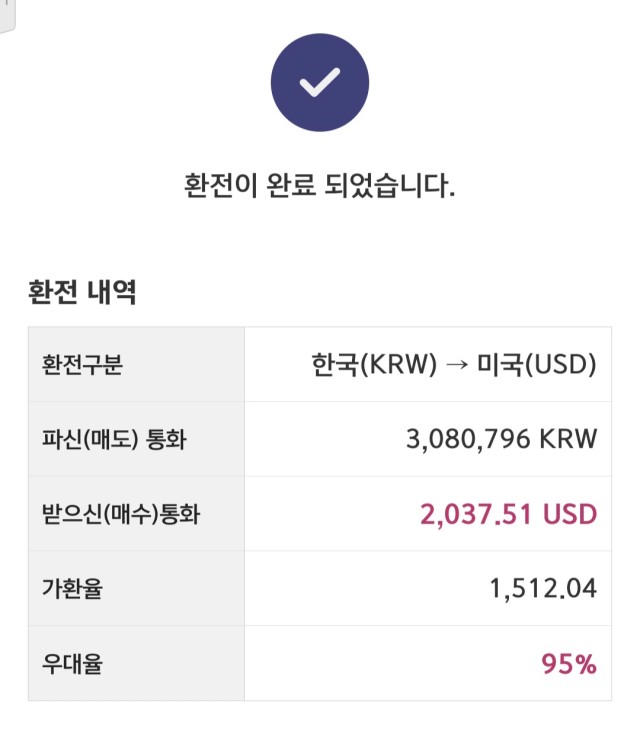Select the 우대율 row label
The image size is (640, 731).
[x=72, y=663]
